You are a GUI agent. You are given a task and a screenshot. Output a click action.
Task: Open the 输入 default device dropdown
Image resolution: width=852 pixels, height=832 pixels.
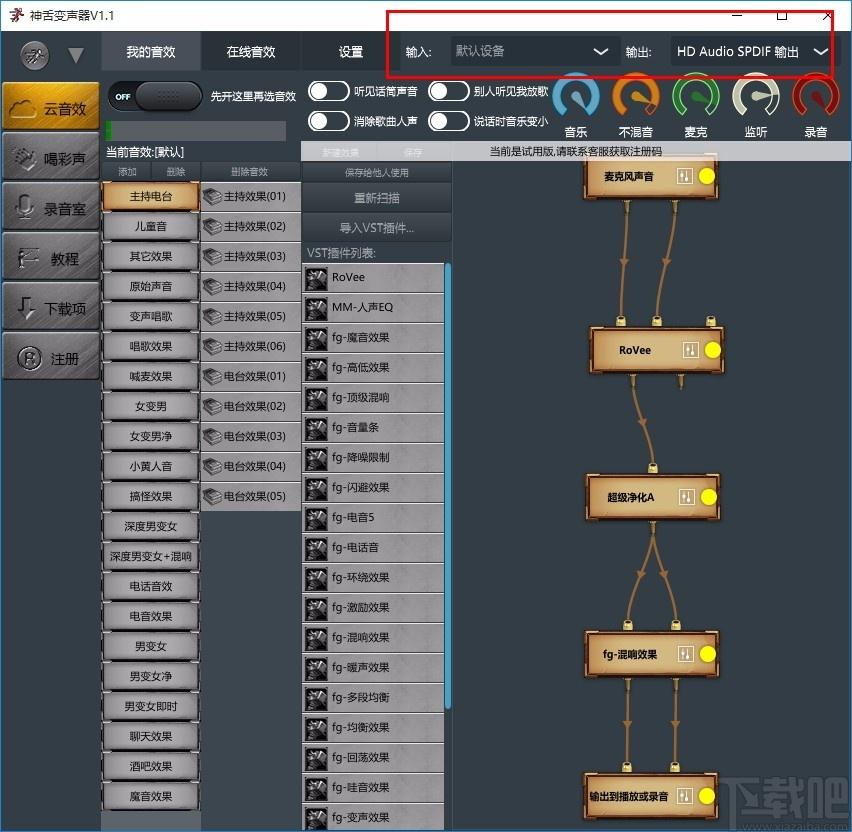point(533,51)
